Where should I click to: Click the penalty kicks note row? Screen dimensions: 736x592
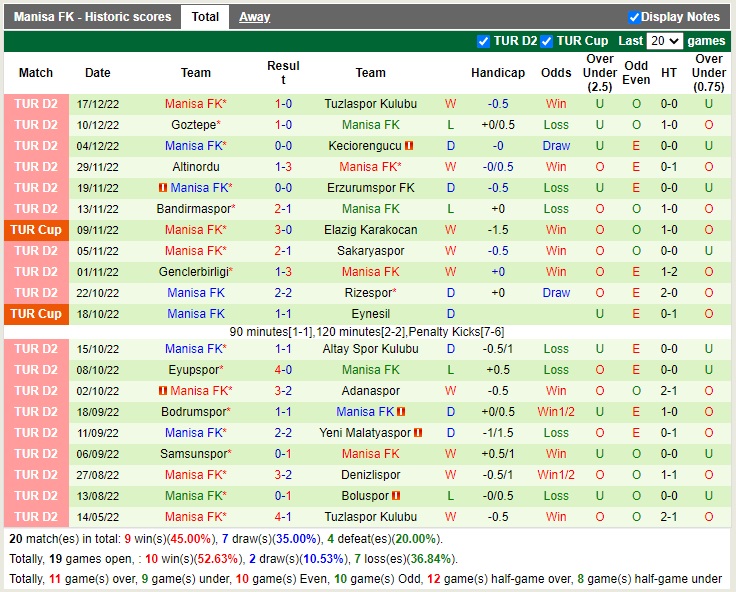tap(367, 332)
